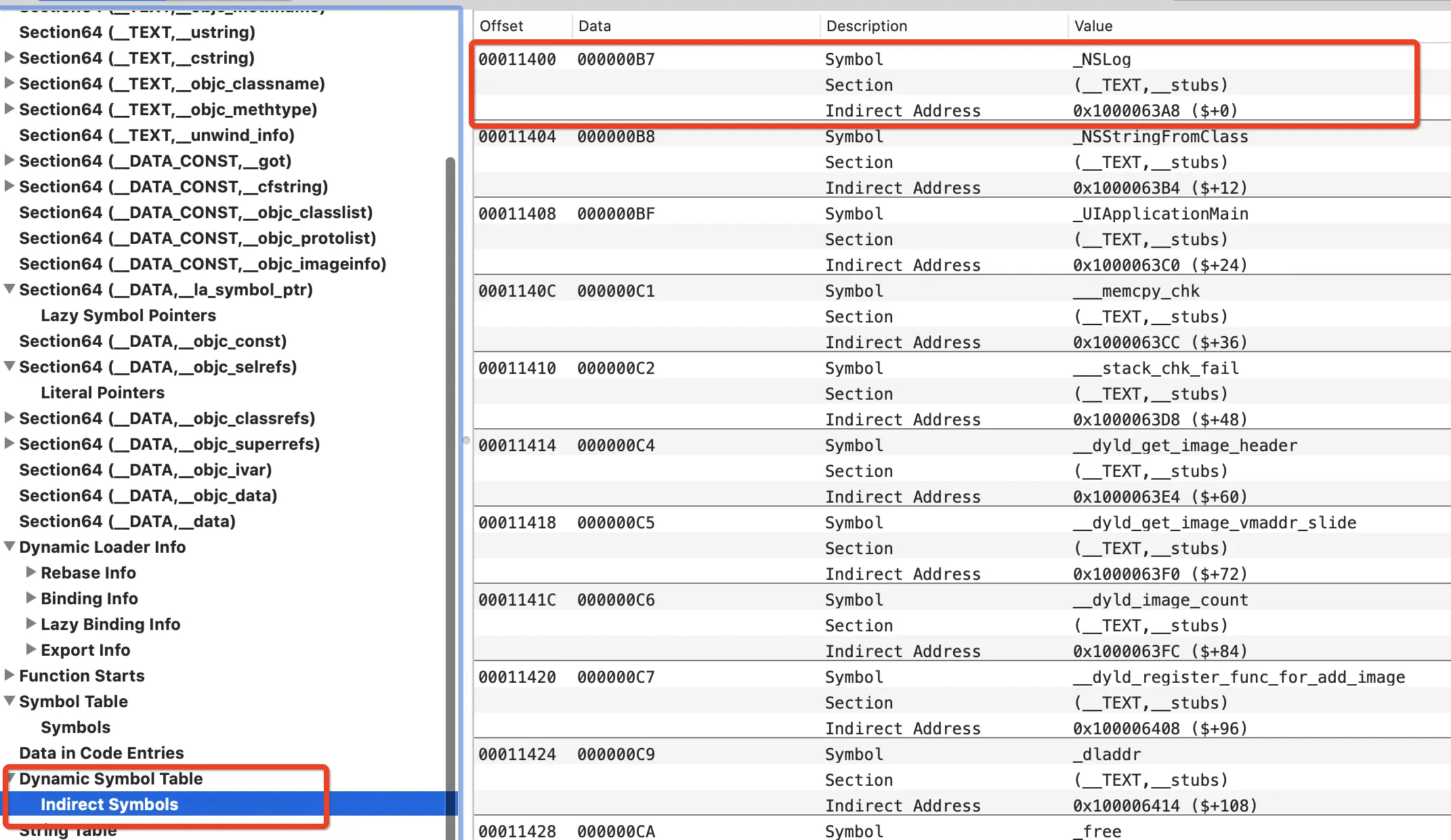Click the Description column header

866,26
